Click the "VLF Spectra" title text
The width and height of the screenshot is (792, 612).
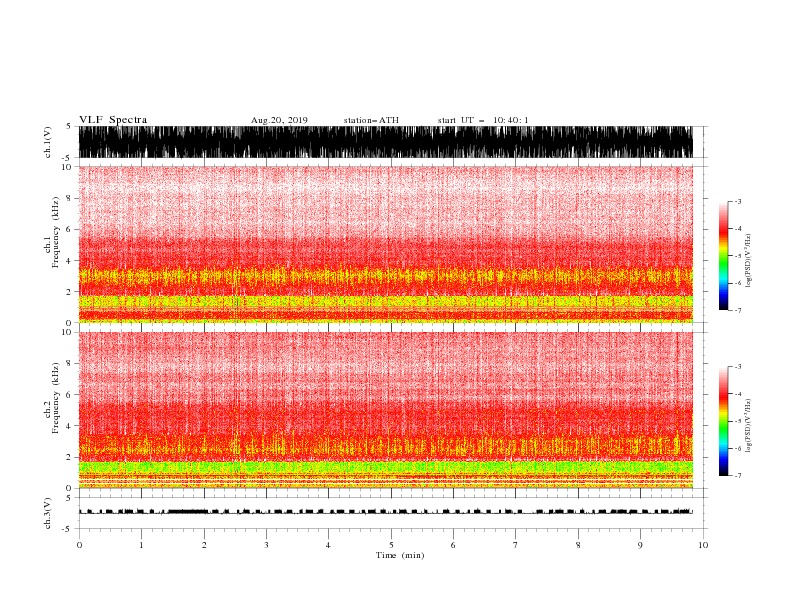113,120
